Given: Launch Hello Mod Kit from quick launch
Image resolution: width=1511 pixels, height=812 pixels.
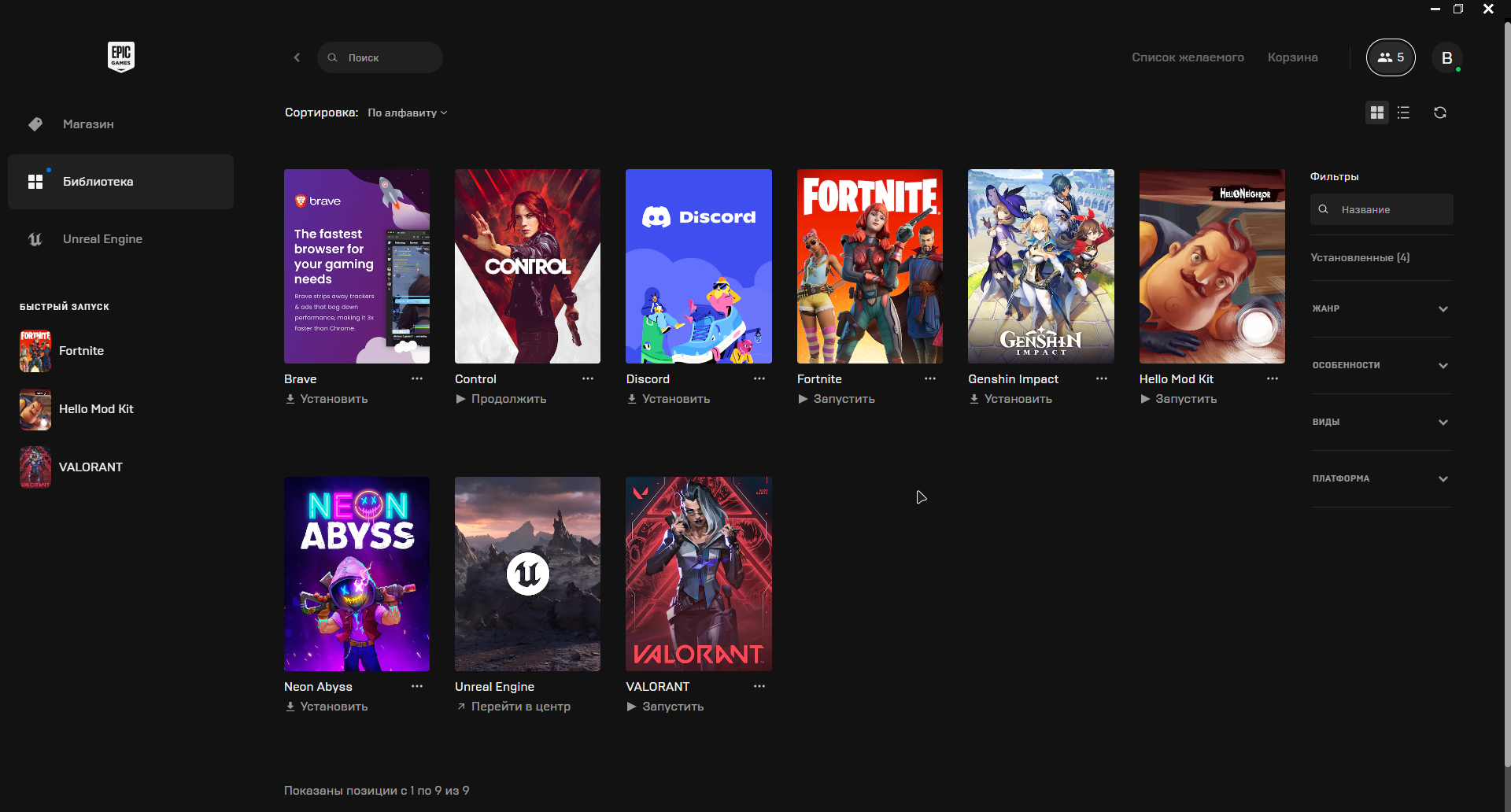Looking at the screenshot, I should click(x=77, y=409).
